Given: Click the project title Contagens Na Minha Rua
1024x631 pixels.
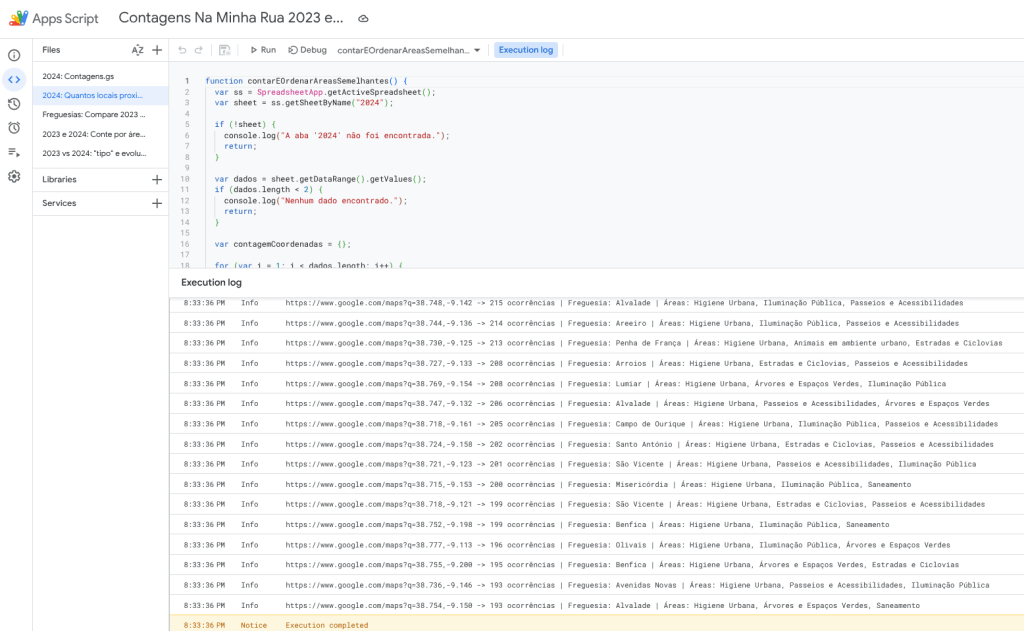Looking at the screenshot, I should click(x=230, y=18).
